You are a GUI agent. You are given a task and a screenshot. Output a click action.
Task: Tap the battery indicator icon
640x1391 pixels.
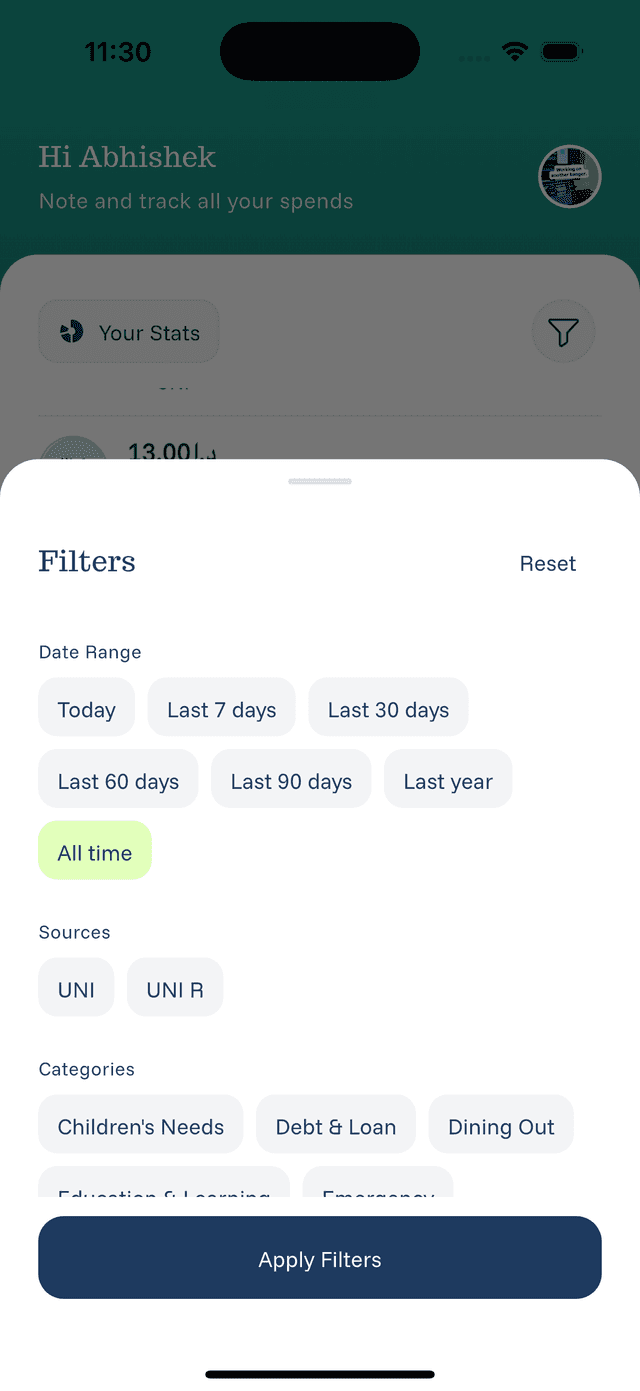point(561,51)
